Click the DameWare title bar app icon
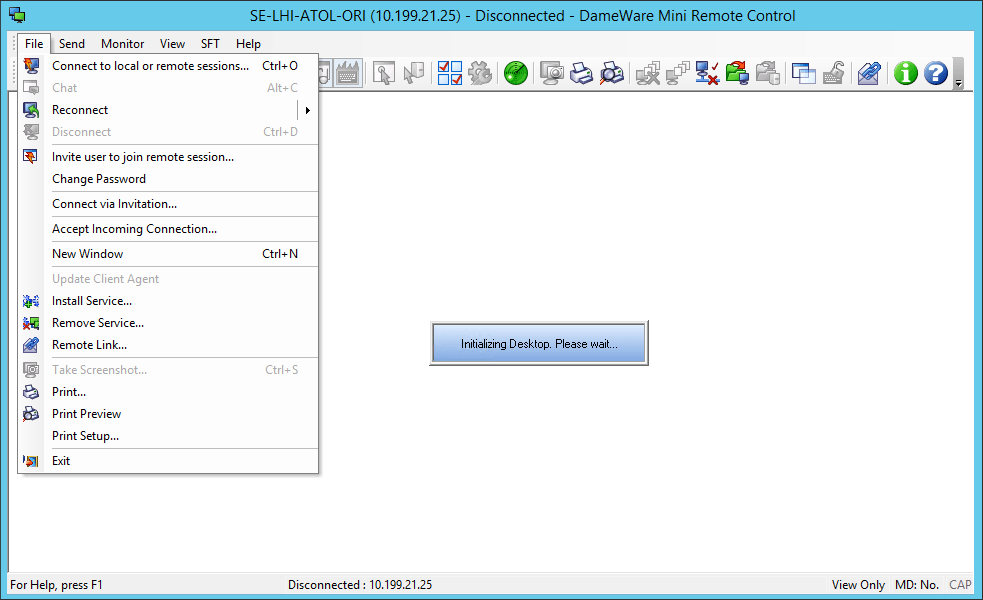983x600 pixels. [18, 16]
